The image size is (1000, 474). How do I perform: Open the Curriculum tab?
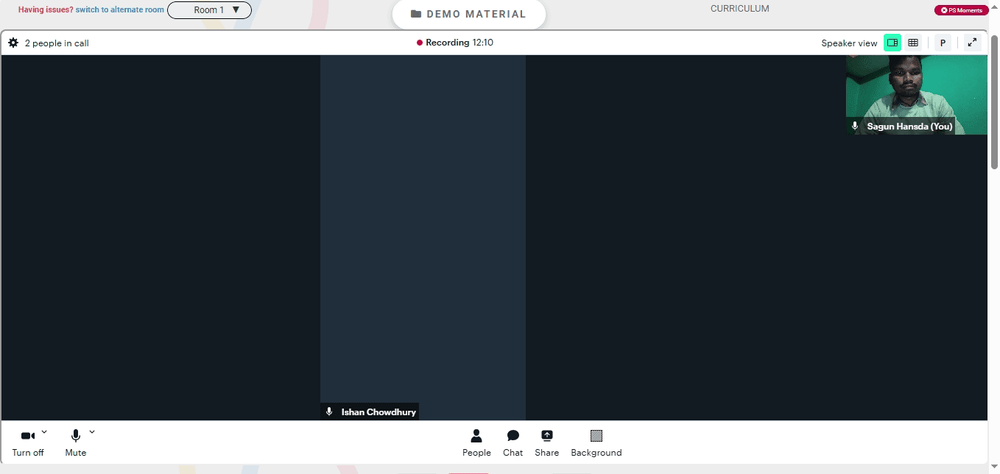tap(740, 9)
